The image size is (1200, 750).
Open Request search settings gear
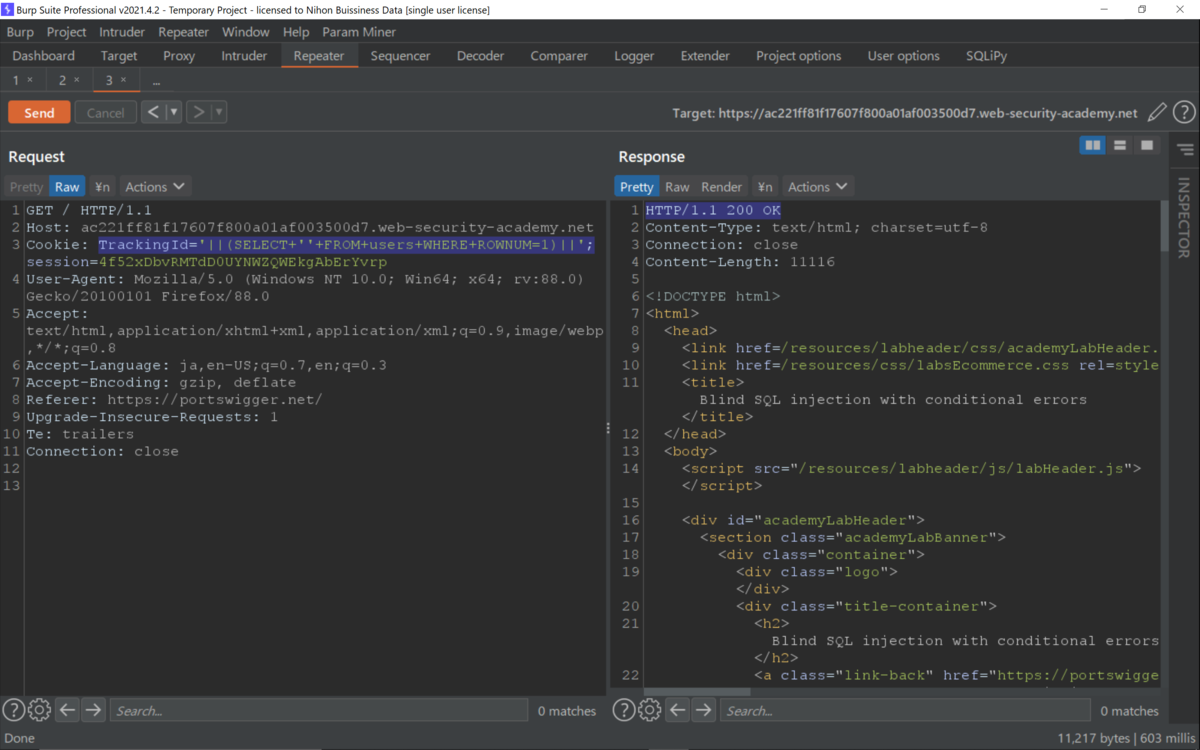pos(39,710)
